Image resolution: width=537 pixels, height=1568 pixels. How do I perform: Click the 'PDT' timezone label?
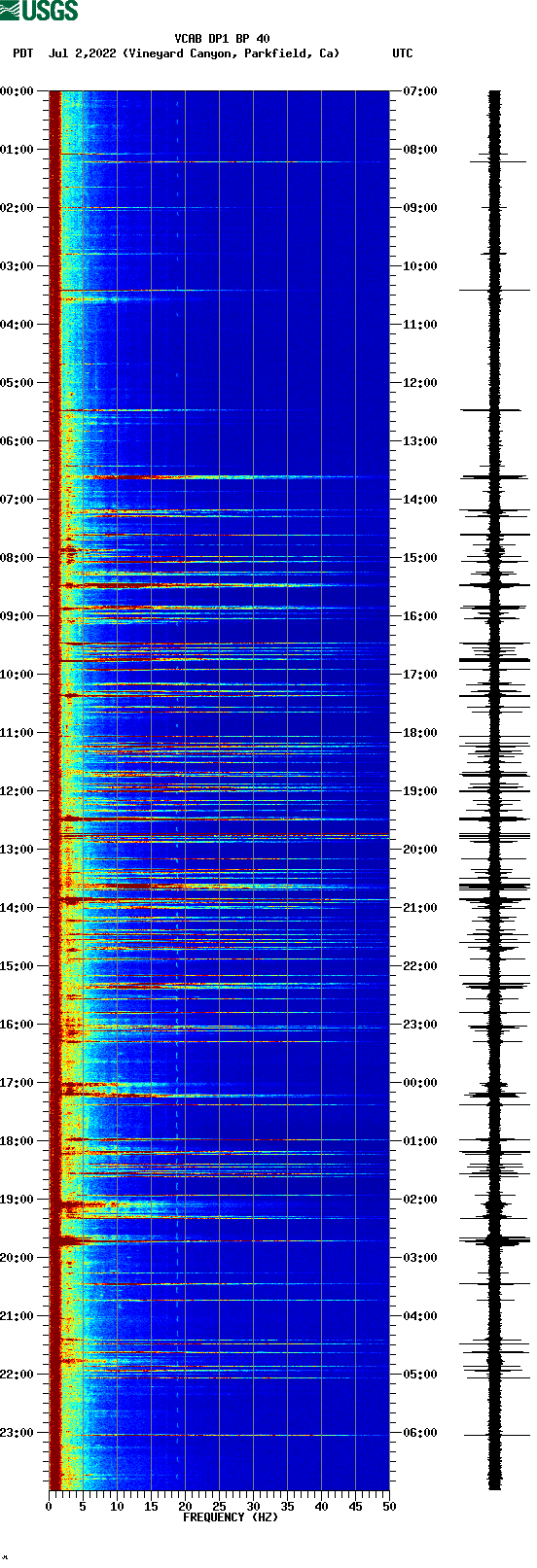23,53
